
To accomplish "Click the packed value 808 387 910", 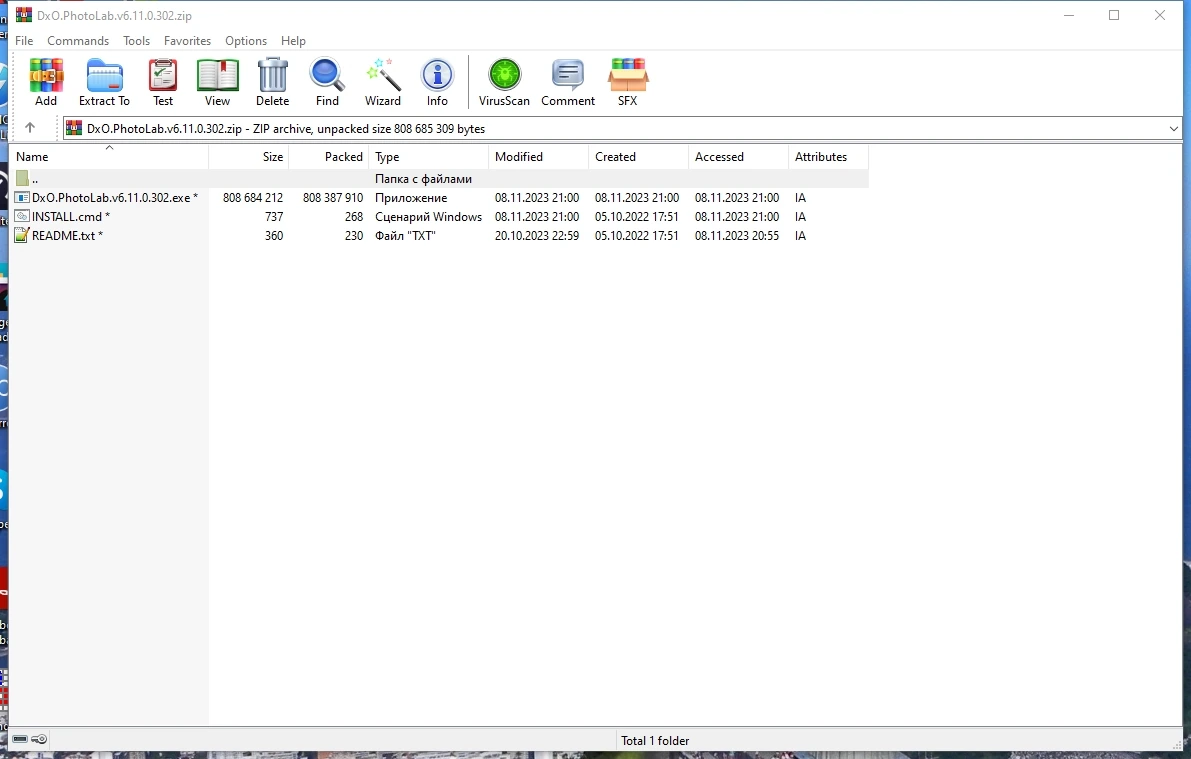I will coord(333,198).
